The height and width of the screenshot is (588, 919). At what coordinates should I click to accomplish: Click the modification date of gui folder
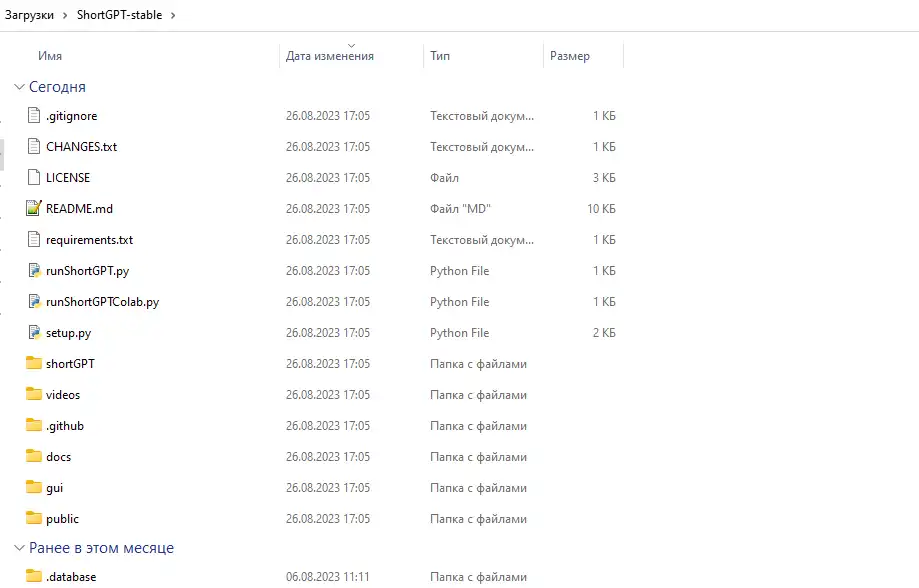point(328,488)
